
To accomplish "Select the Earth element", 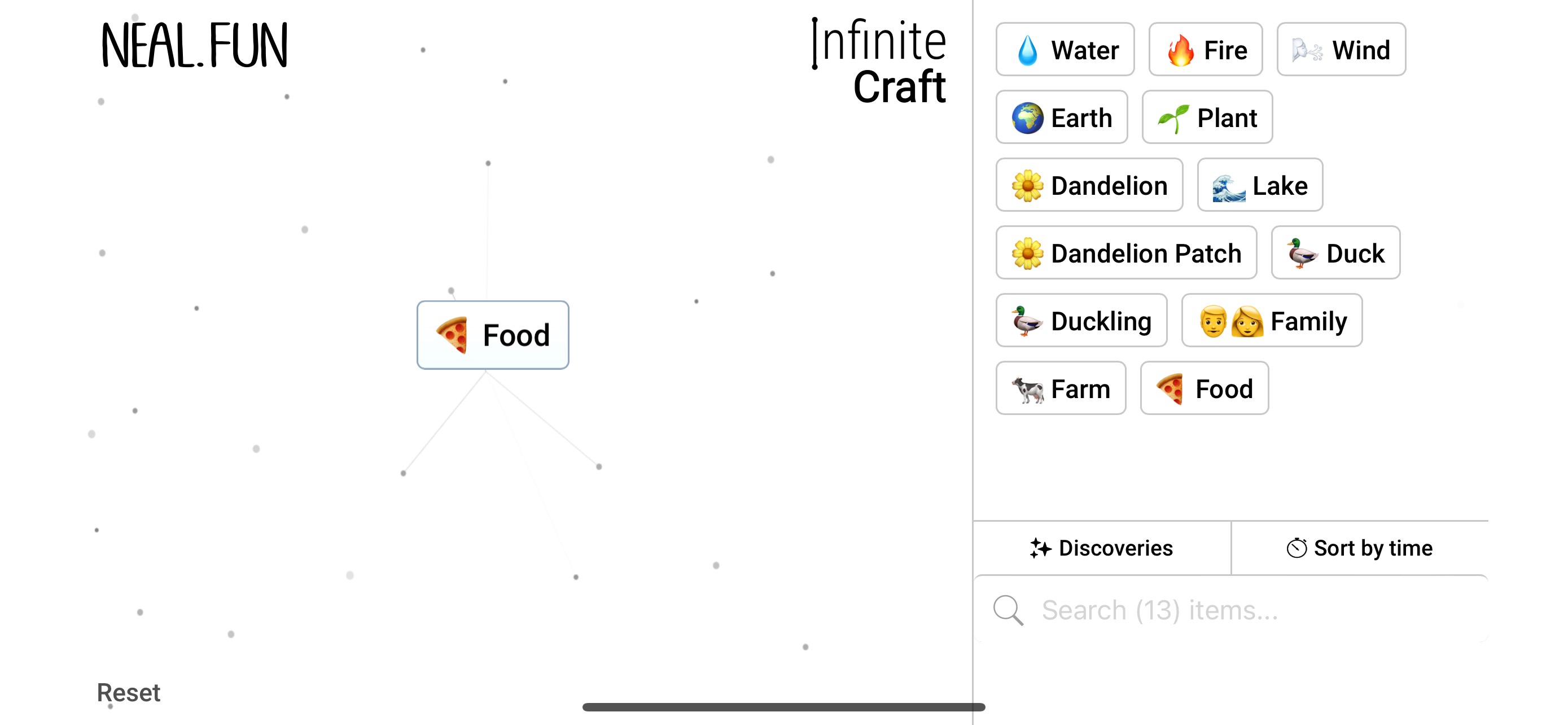I will (1062, 117).
